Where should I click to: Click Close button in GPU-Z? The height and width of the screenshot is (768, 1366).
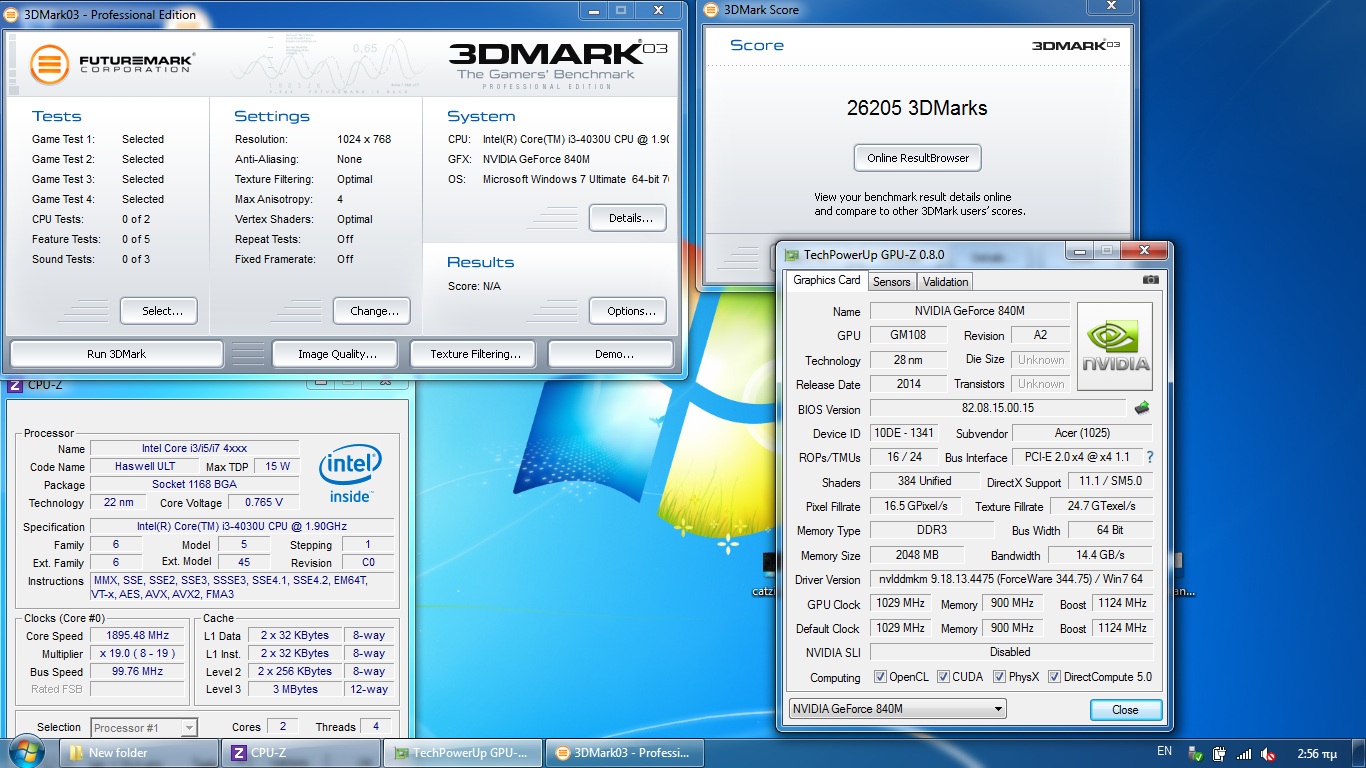1125,710
